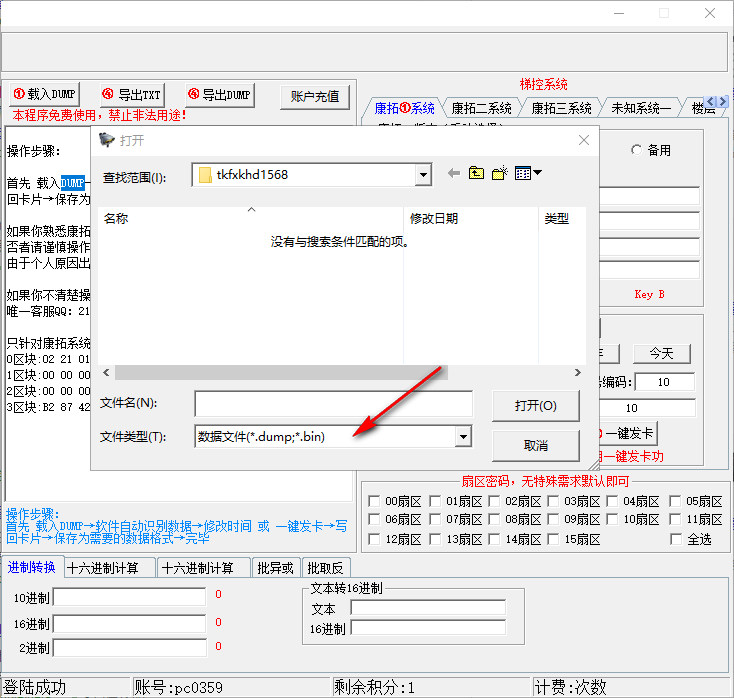Check the 03扇区 checkbox
This screenshot has width=734, height=698.
553,501
